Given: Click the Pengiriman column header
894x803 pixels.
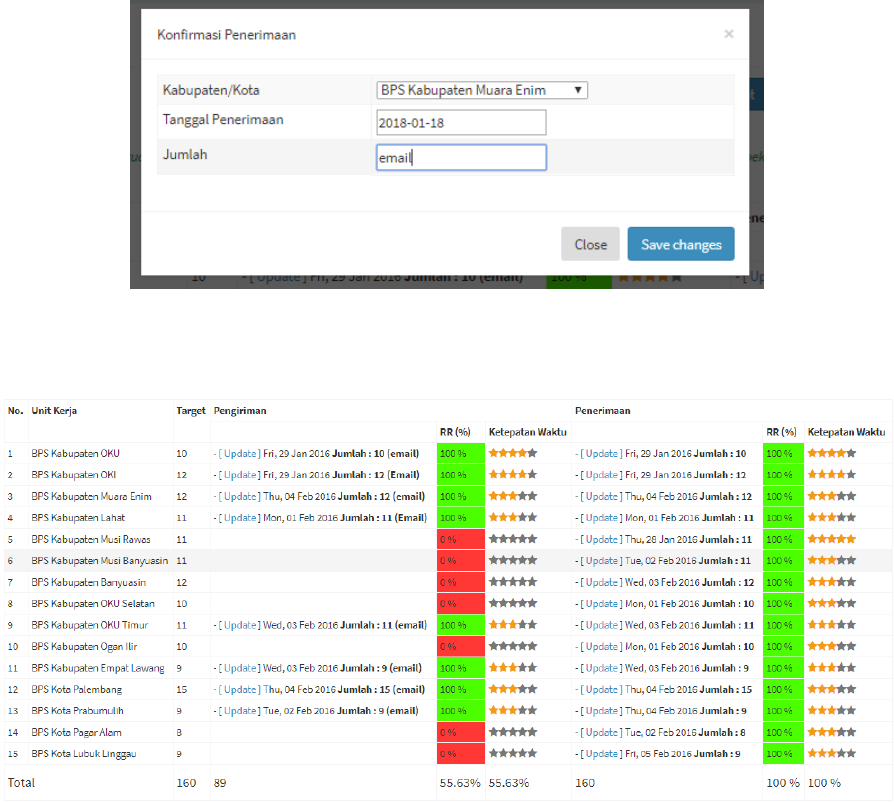Looking at the screenshot, I should tap(240, 411).
